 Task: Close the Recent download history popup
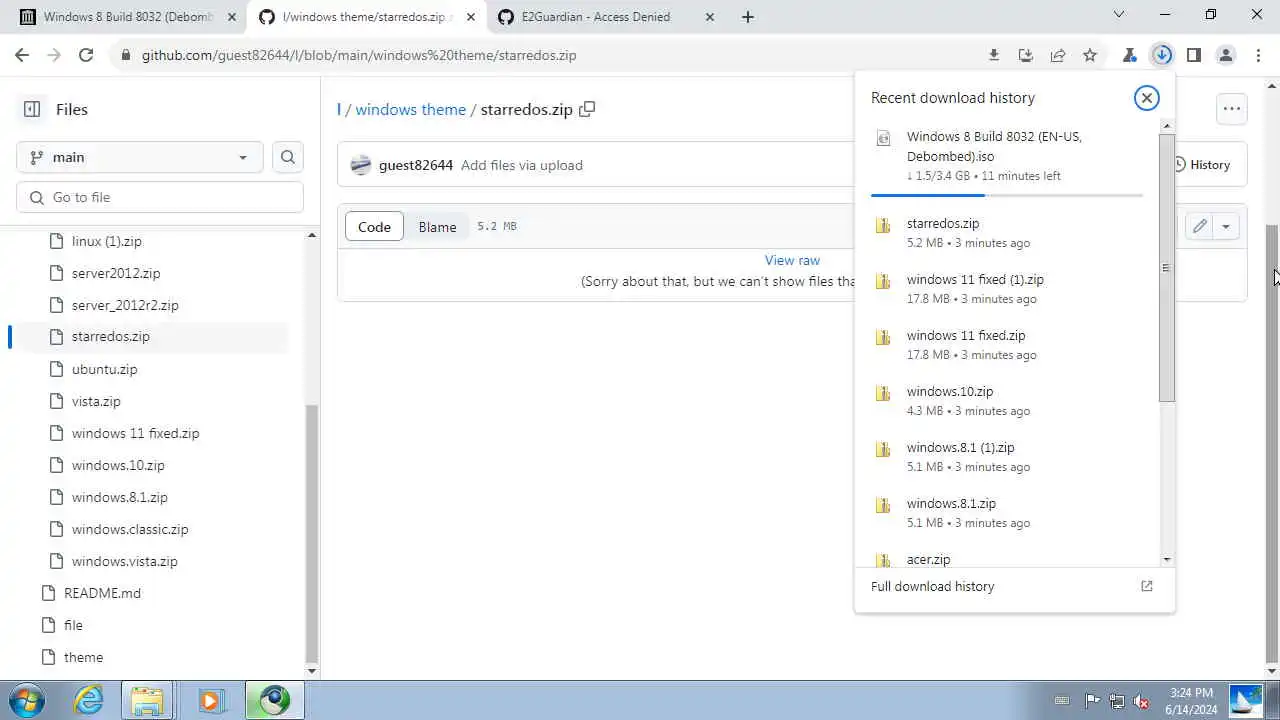1147,97
